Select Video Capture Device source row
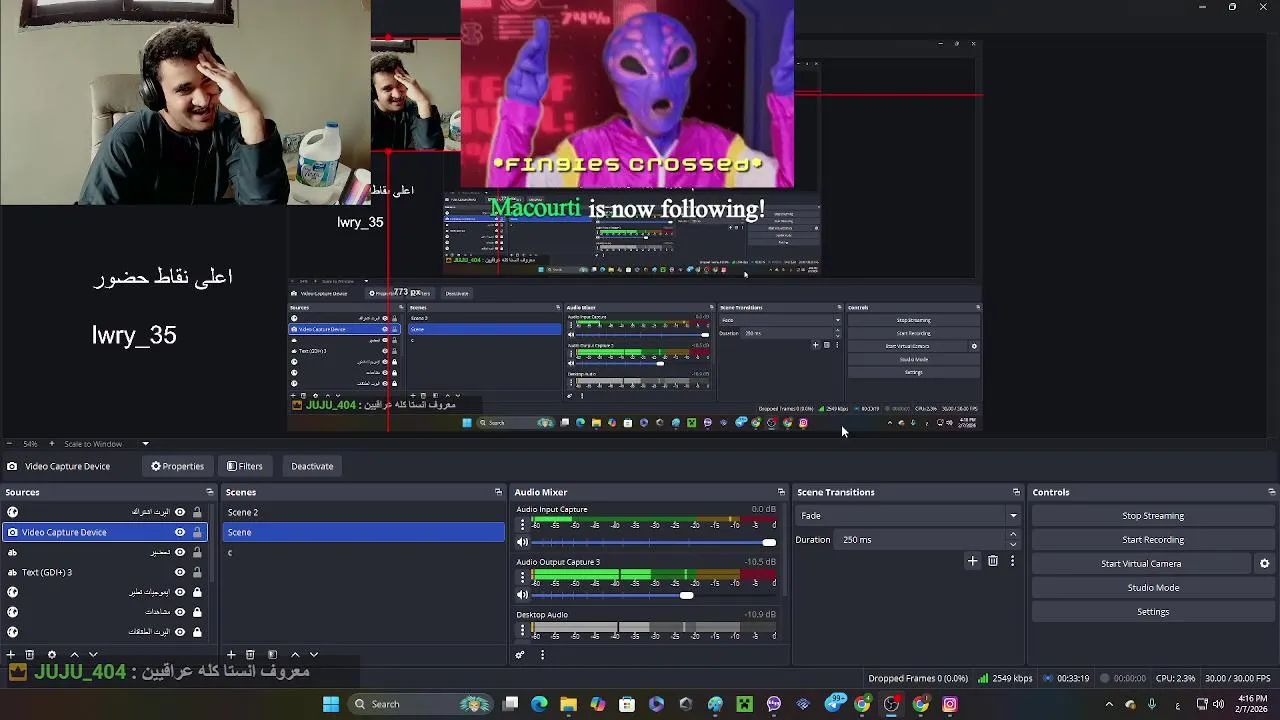 coord(104,532)
